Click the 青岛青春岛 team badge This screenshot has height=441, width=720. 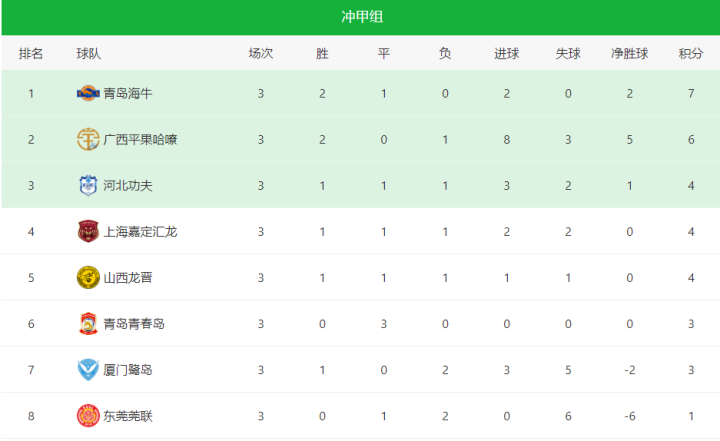pyautogui.click(x=88, y=324)
